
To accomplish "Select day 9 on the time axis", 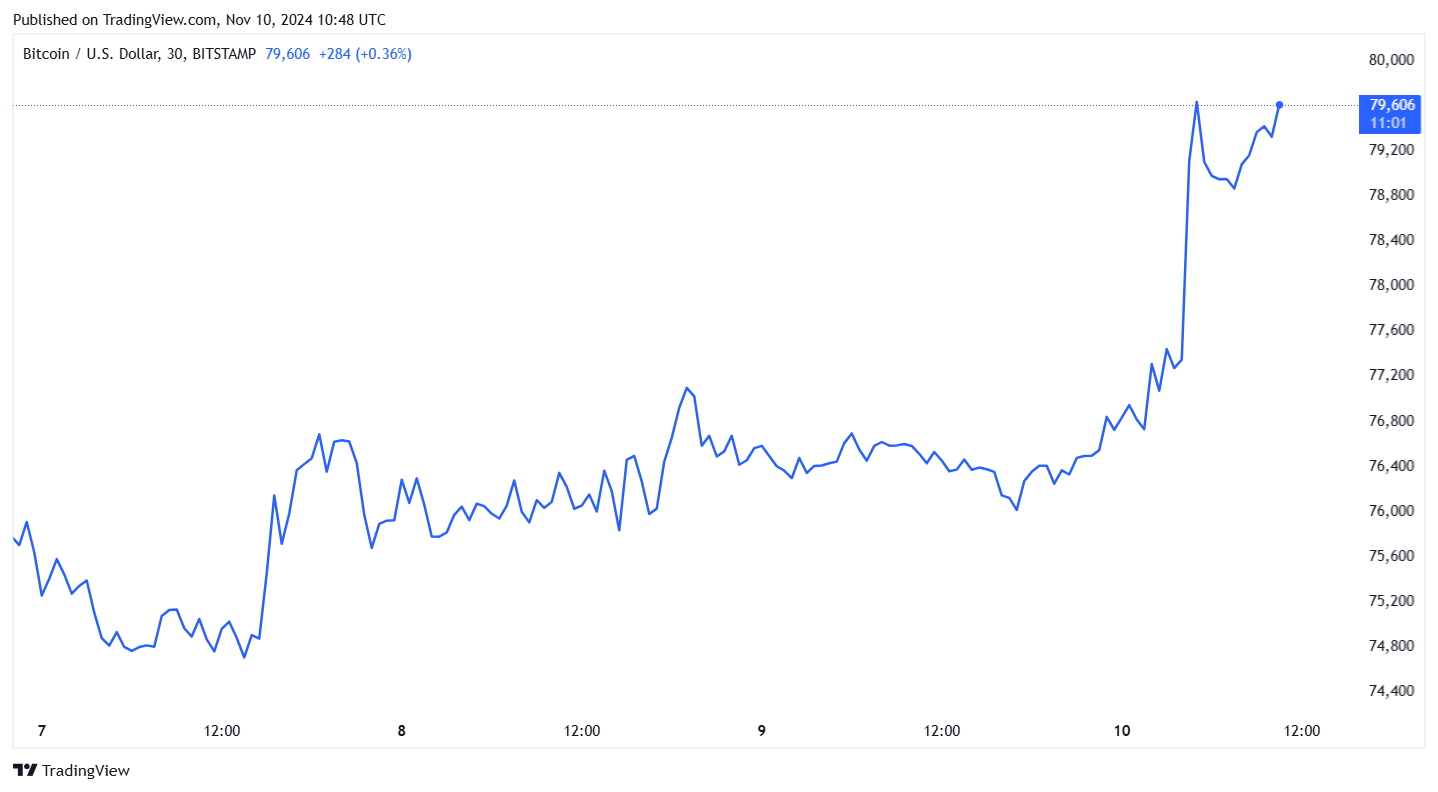I will pyautogui.click(x=761, y=731).
